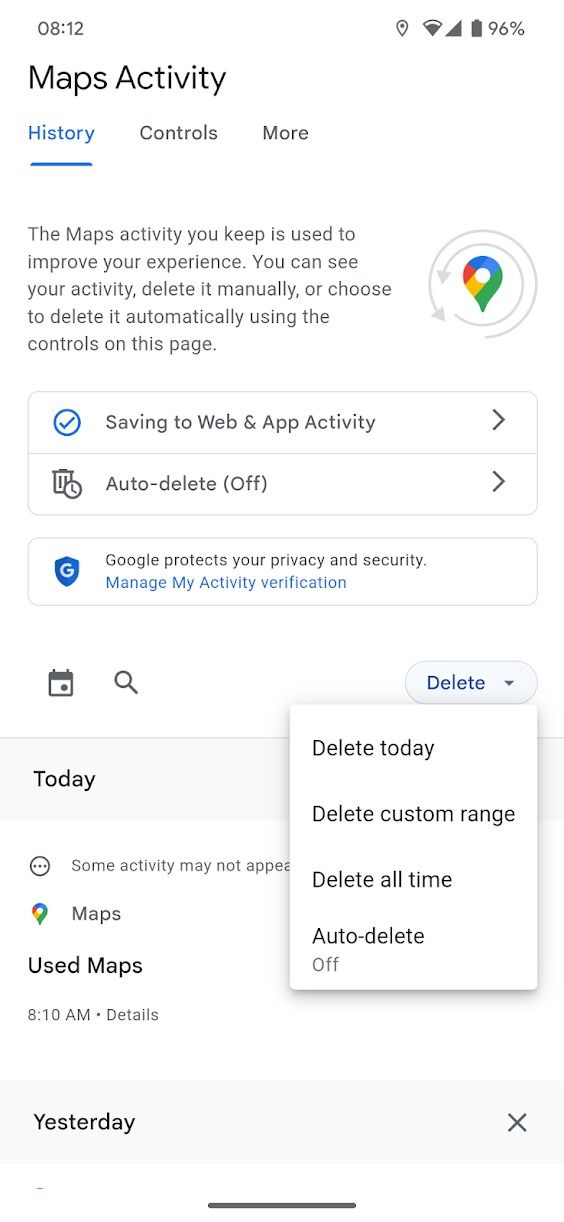
Task: Switch to the More tab
Action: [285, 133]
